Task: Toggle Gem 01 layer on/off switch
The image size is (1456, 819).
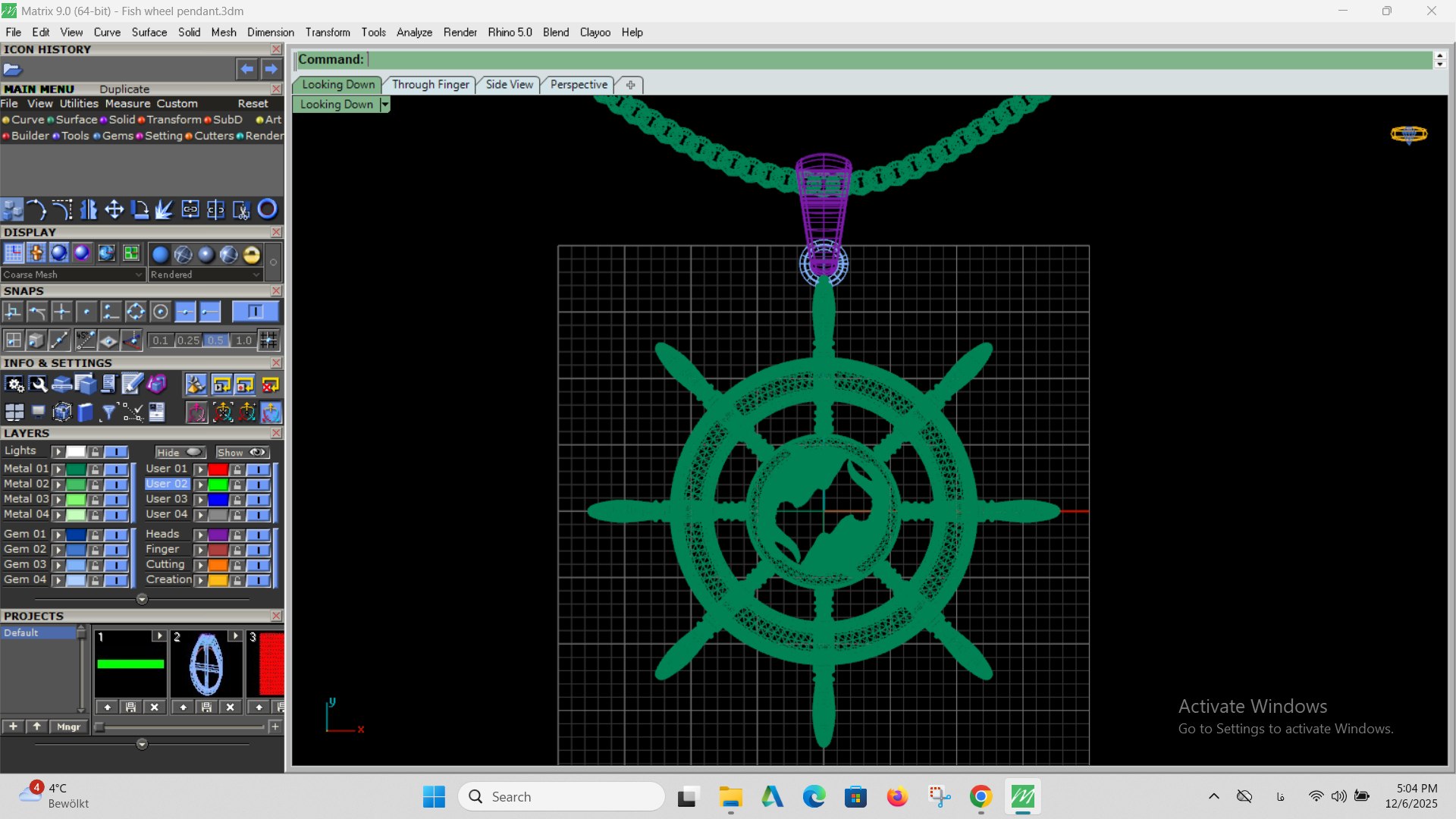Action: [116, 535]
